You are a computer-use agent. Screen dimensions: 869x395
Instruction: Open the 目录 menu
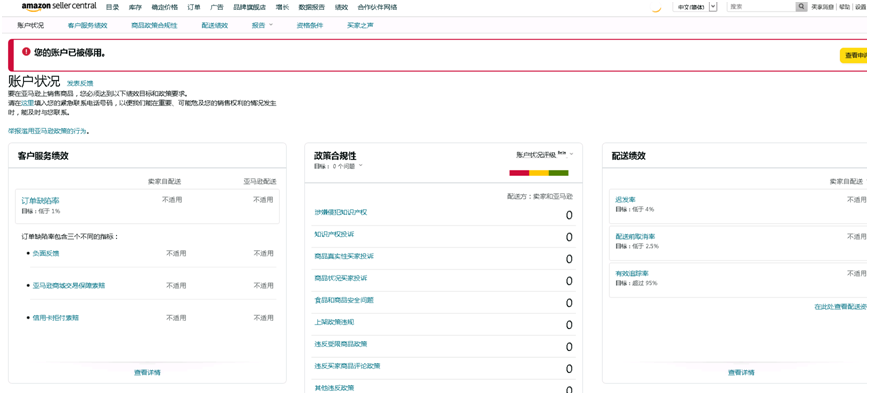(112, 7)
